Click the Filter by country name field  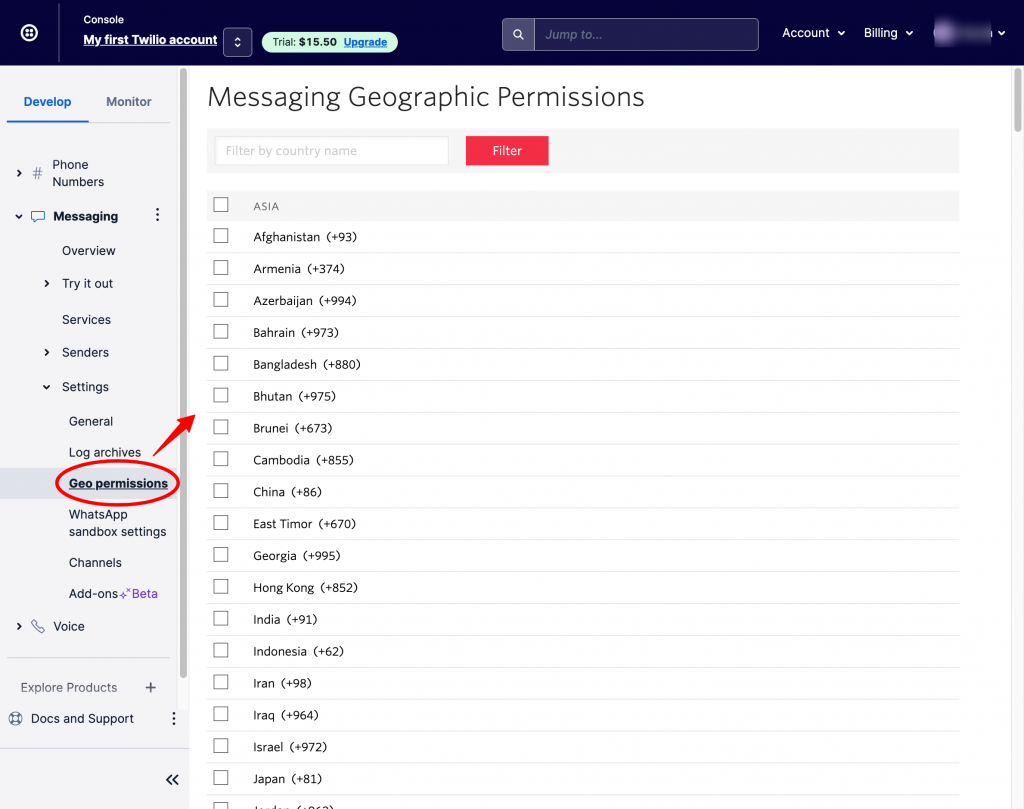(332, 151)
